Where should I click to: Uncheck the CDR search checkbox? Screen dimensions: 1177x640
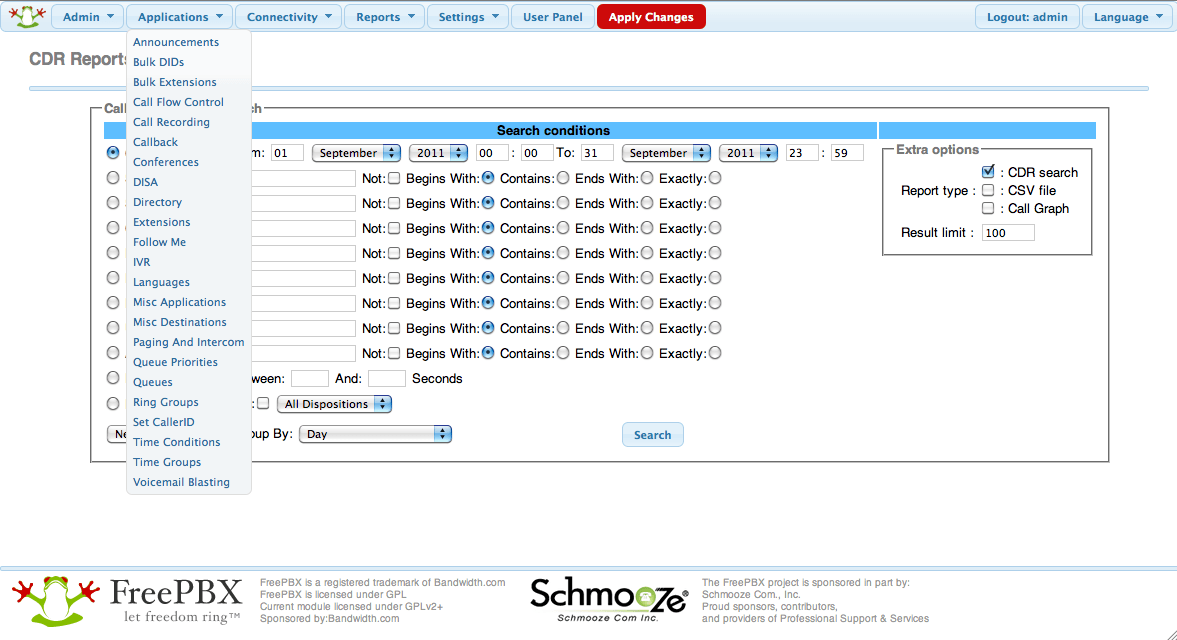click(x=988, y=172)
